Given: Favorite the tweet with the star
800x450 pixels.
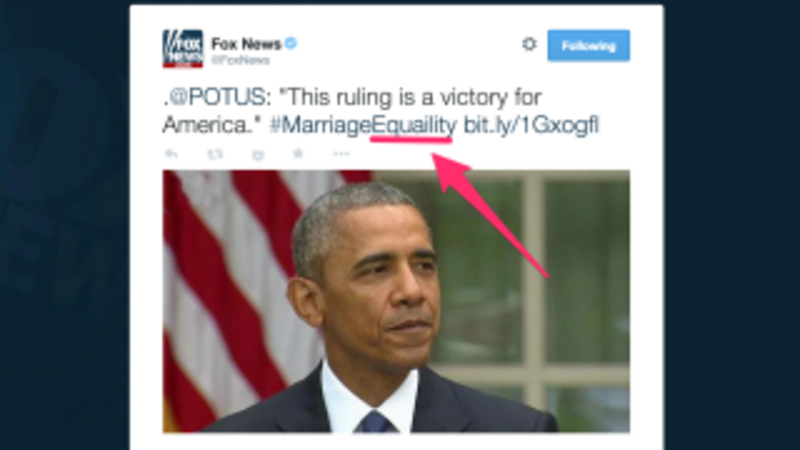Looking at the screenshot, I should (298, 153).
